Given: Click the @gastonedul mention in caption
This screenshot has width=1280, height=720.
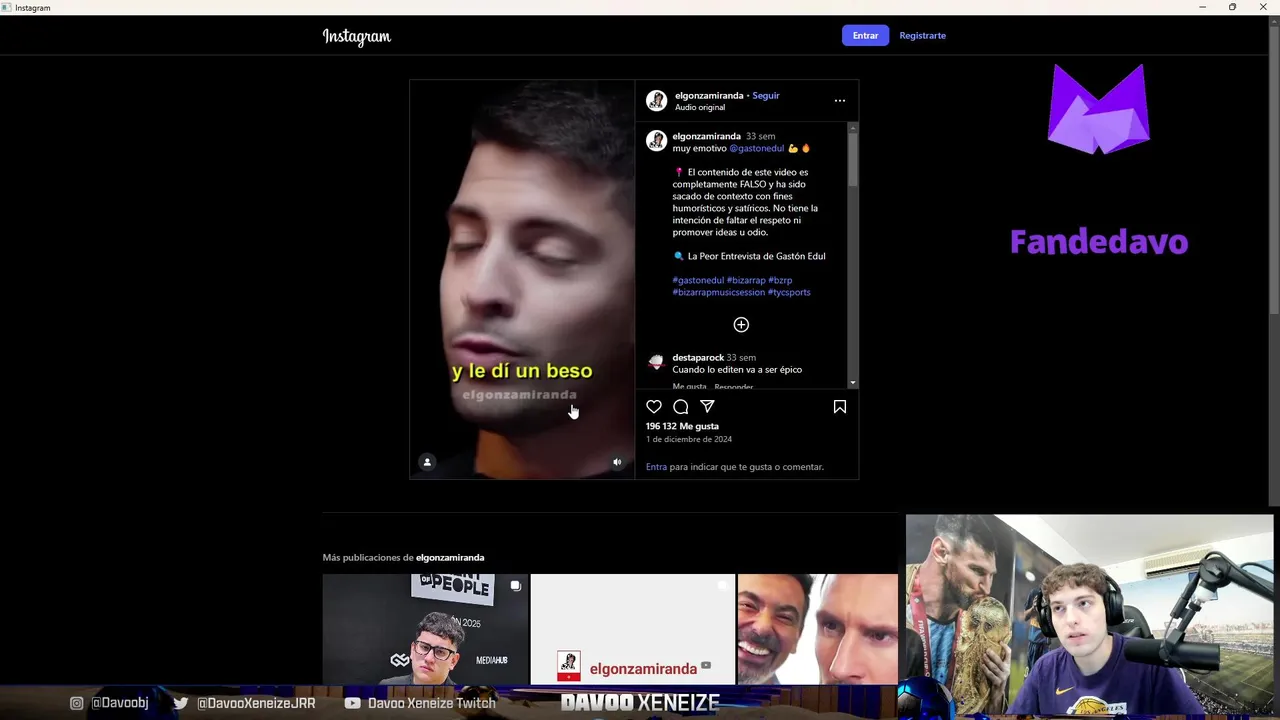Looking at the screenshot, I should tap(757, 148).
